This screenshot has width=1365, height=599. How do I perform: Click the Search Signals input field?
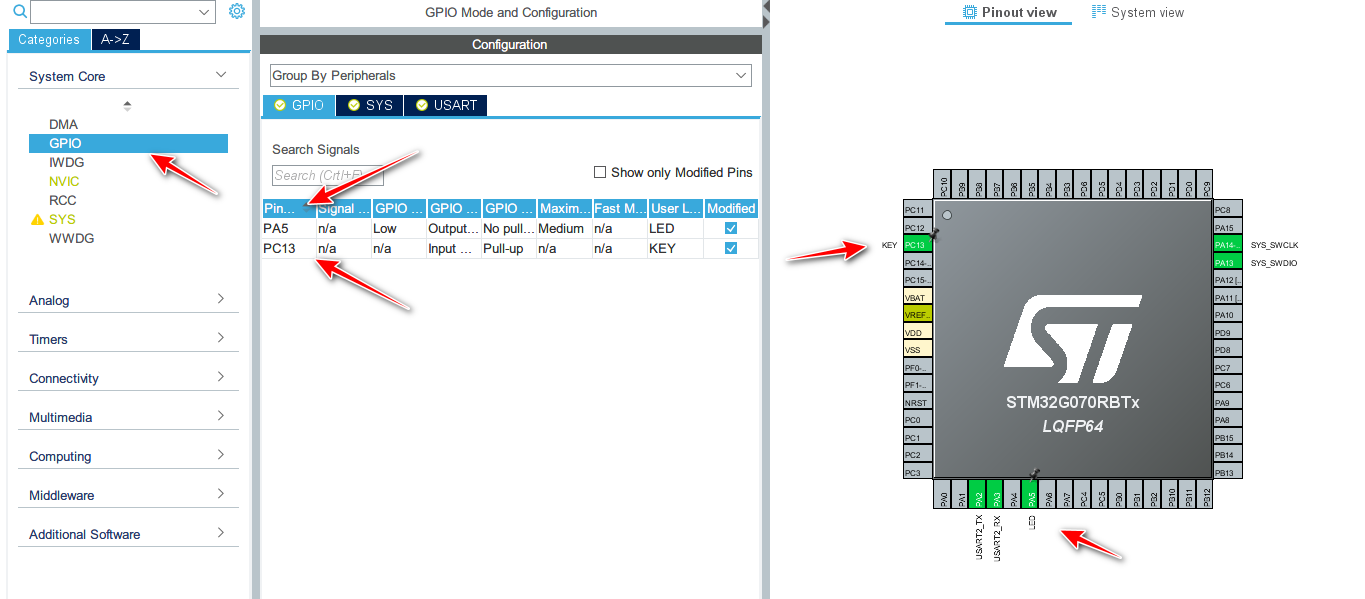325,175
